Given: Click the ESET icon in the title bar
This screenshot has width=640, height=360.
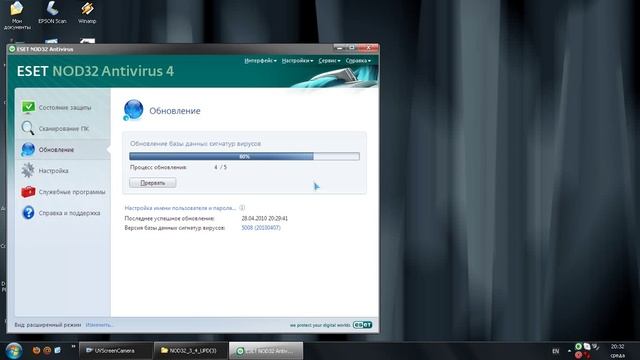Looking at the screenshot, I should [x=12, y=49].
